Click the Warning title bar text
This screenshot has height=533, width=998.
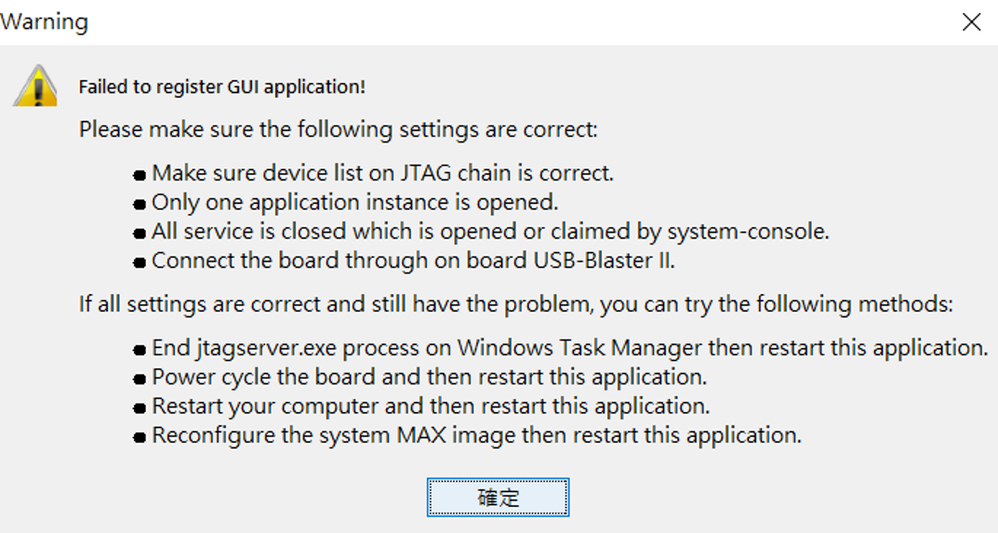[x=45, y=22]
